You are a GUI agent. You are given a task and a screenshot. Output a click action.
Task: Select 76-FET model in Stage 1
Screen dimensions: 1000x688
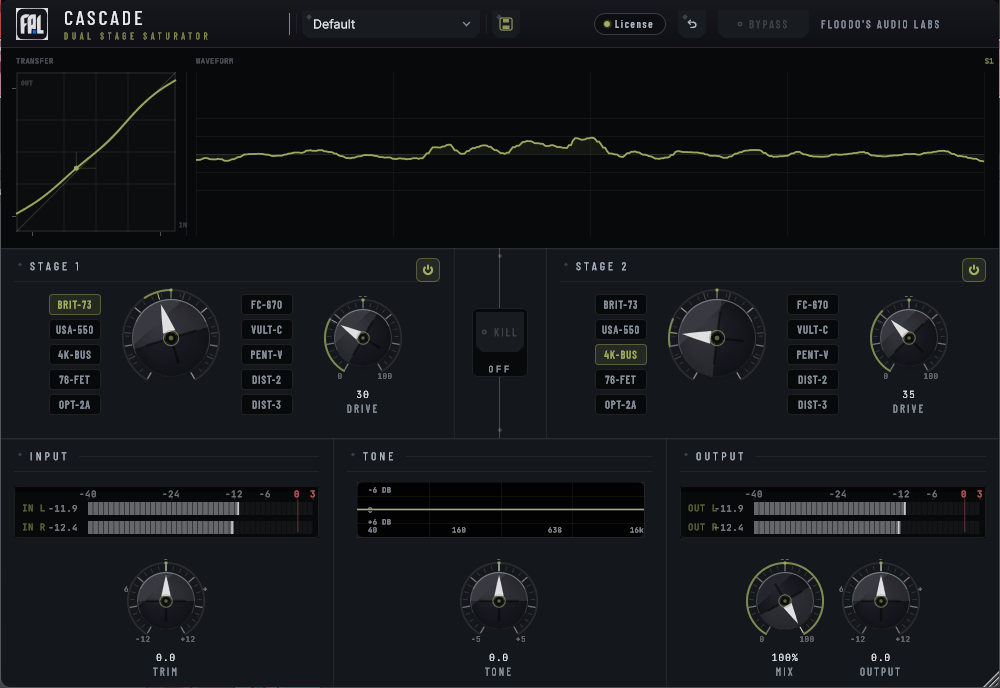[x=75, y=379]
